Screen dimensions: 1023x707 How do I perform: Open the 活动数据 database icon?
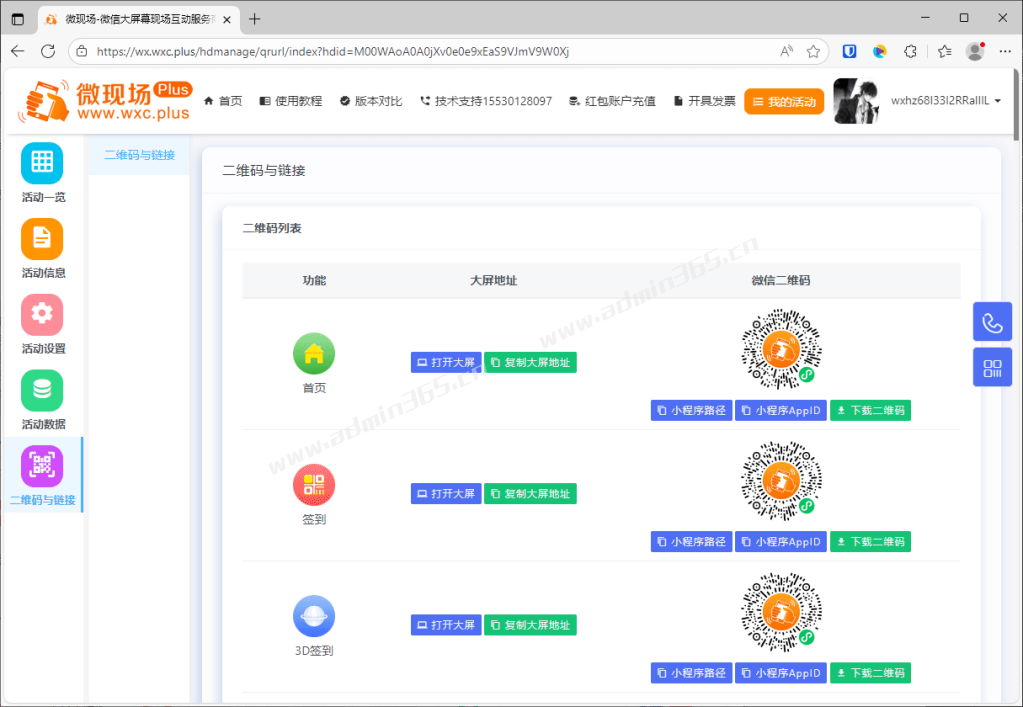[x=42, y=390]
